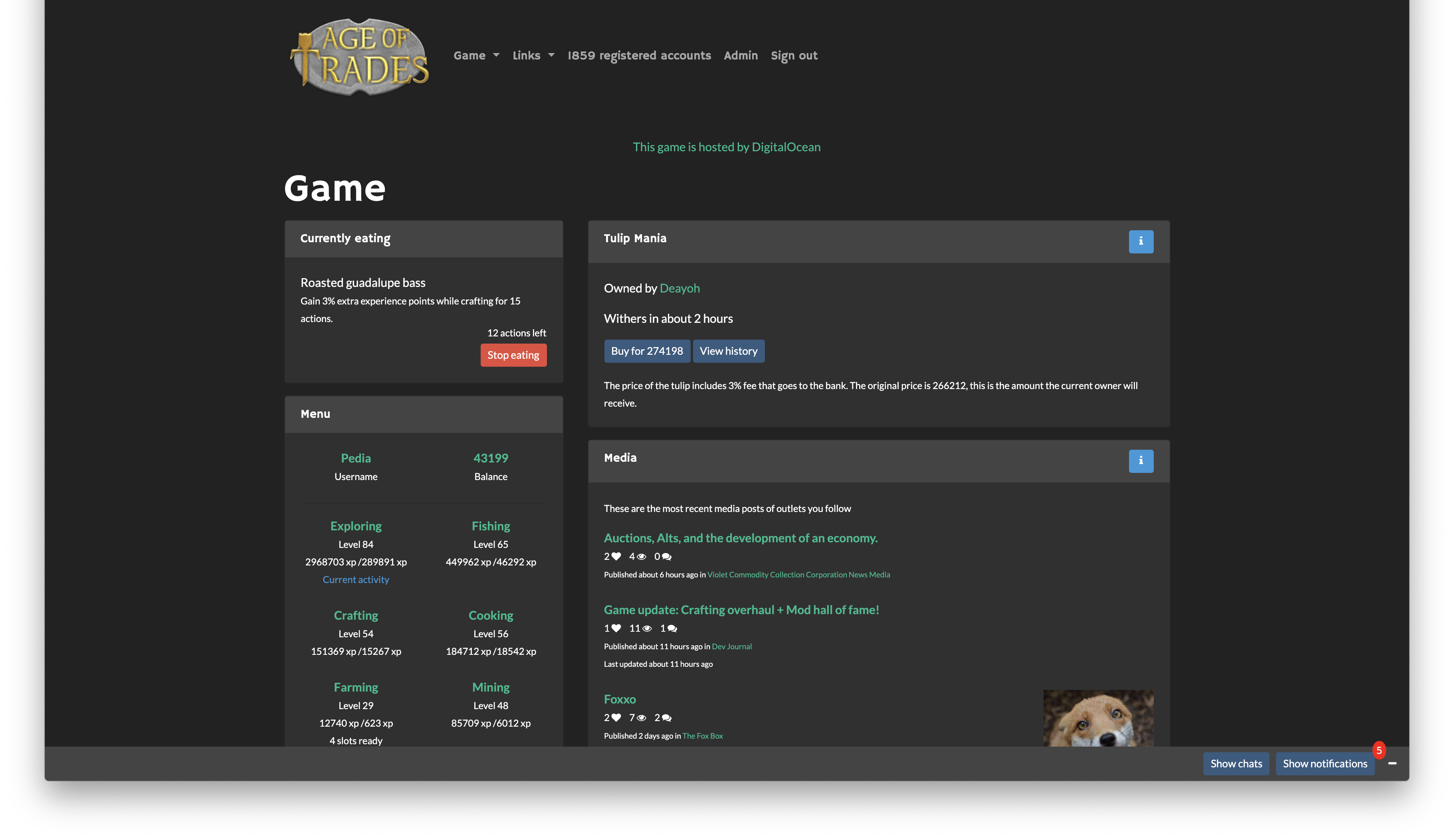1454x840 pixels.
Task: Click the views eye icon on Game update post
Action: pyautogui.click(x=648, y=629)
